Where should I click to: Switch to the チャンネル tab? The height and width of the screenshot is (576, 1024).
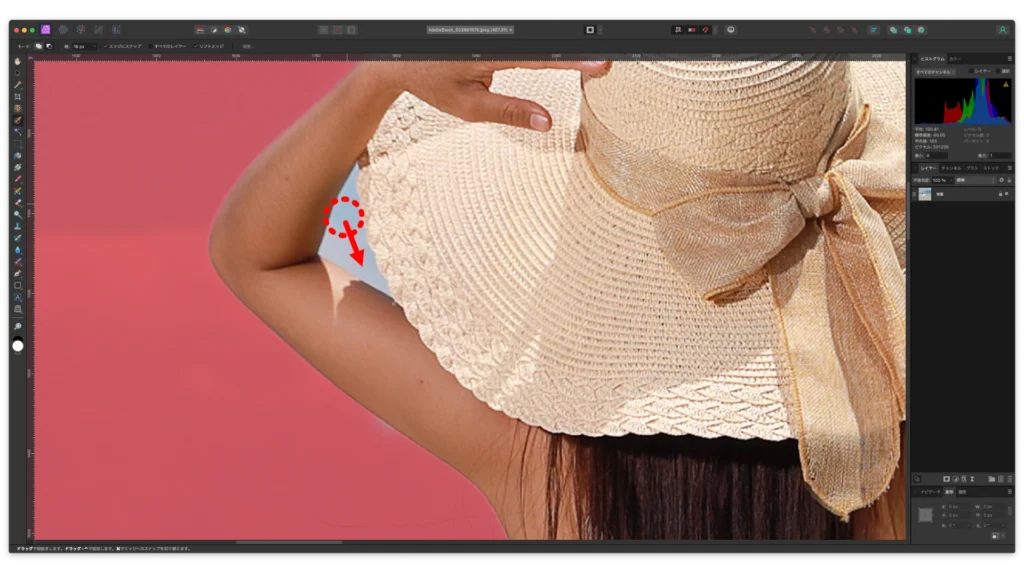click(951, 168)
